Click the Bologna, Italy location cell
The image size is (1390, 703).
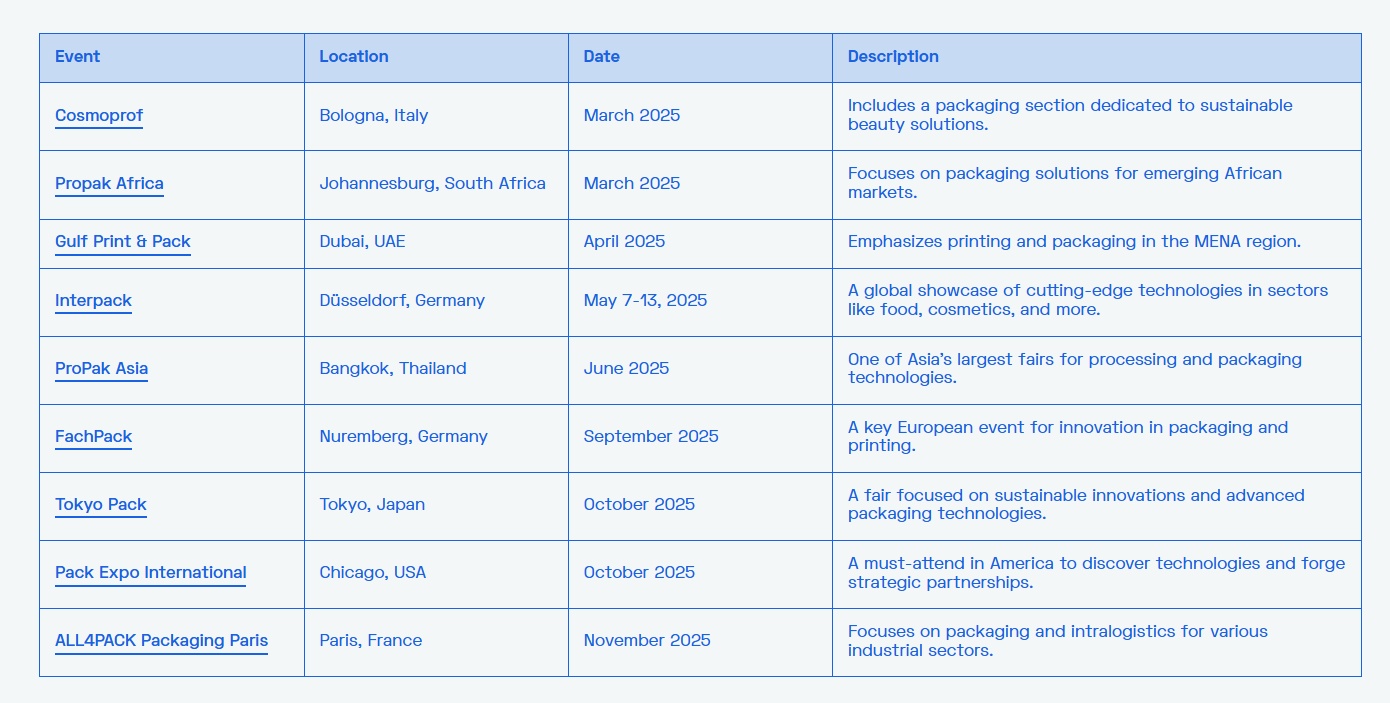[436, 116]
